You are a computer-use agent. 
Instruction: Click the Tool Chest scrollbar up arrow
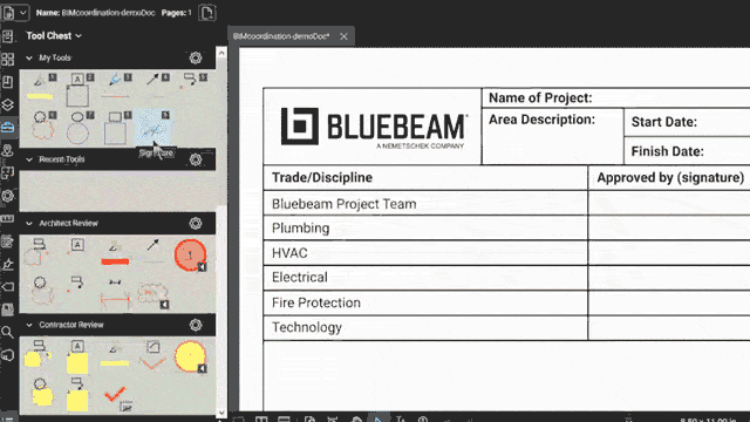(x=221, y=53)
